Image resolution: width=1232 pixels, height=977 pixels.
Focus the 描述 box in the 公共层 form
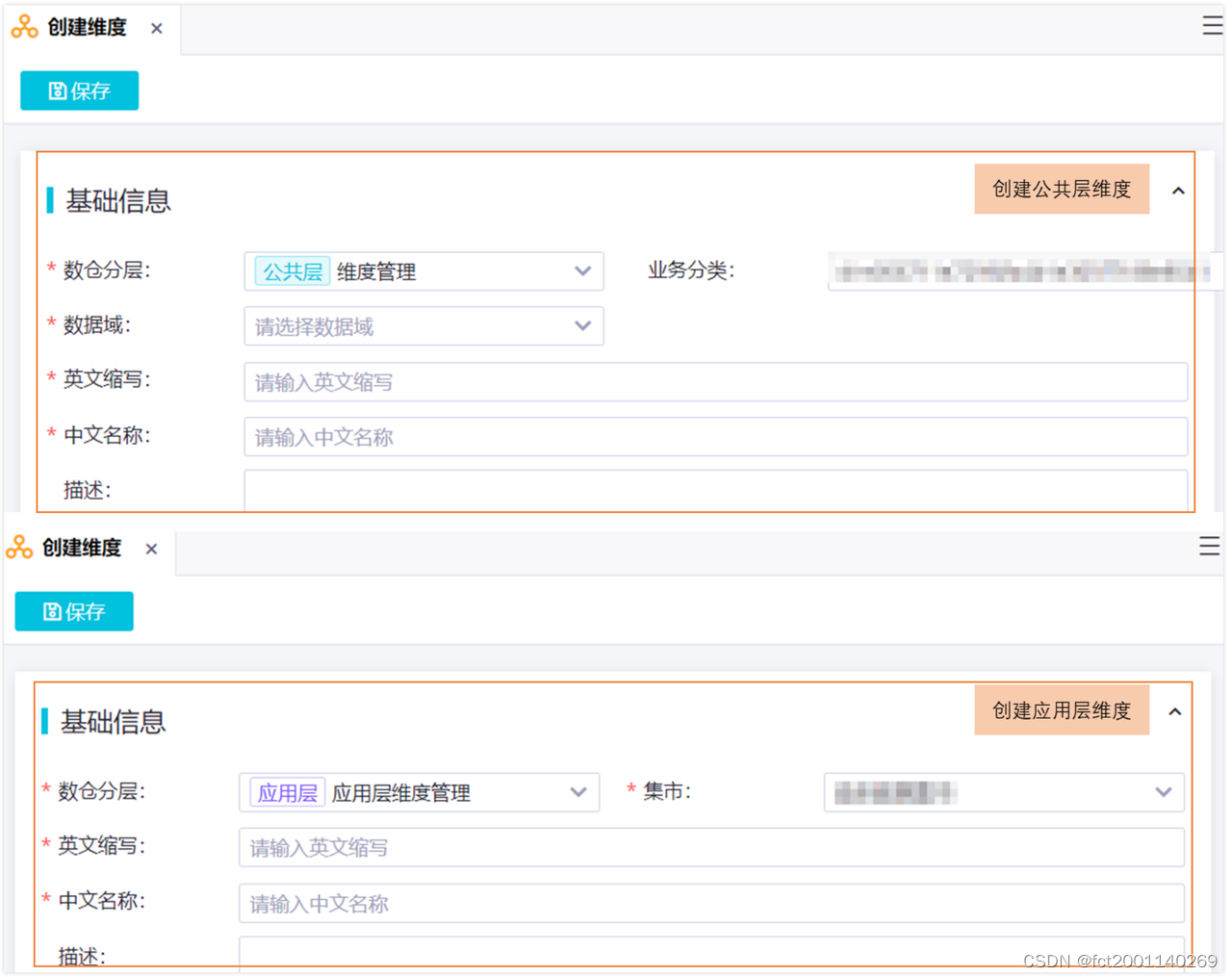(x=715, y=492)
